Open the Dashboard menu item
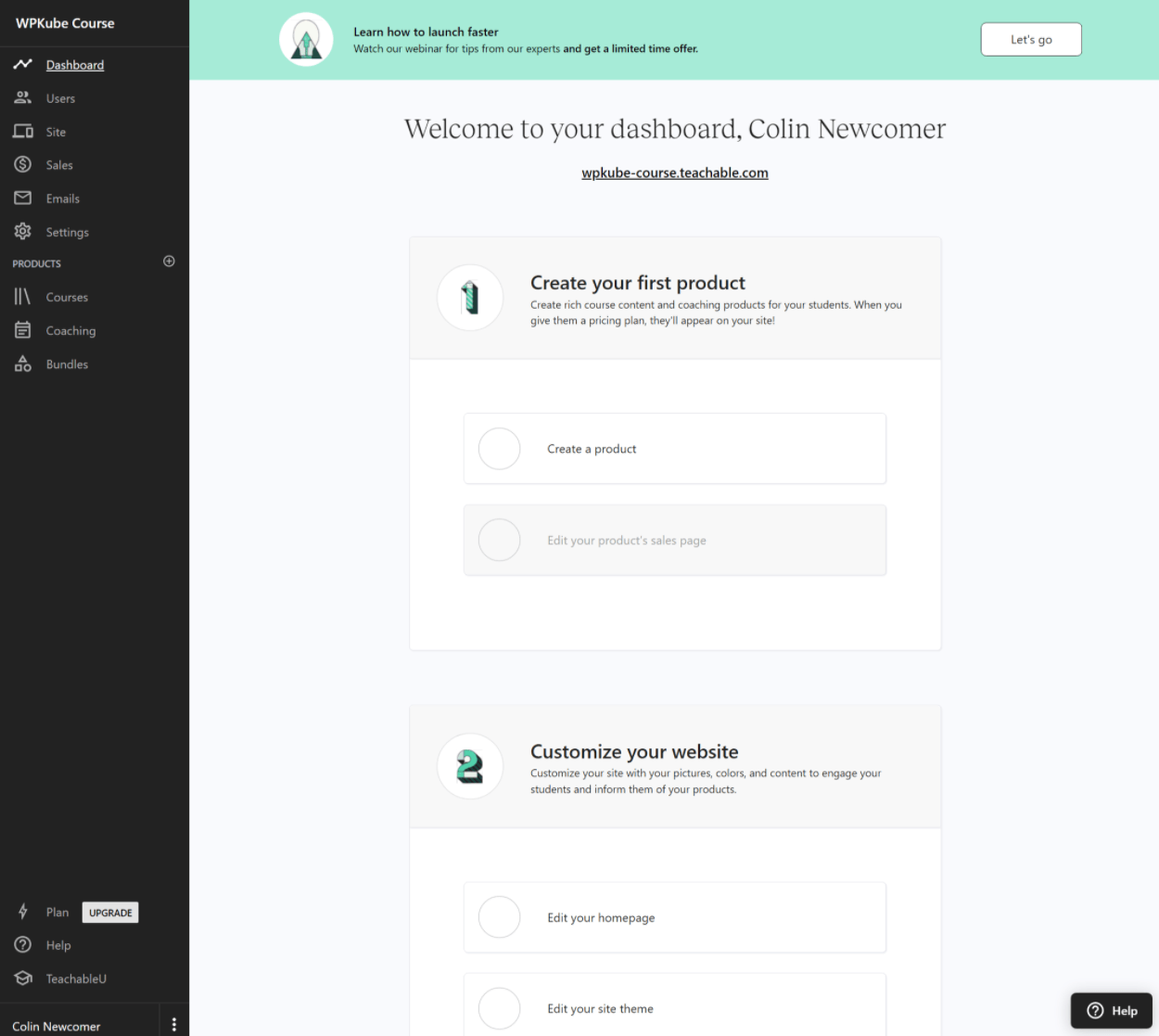 coord(75,65)
